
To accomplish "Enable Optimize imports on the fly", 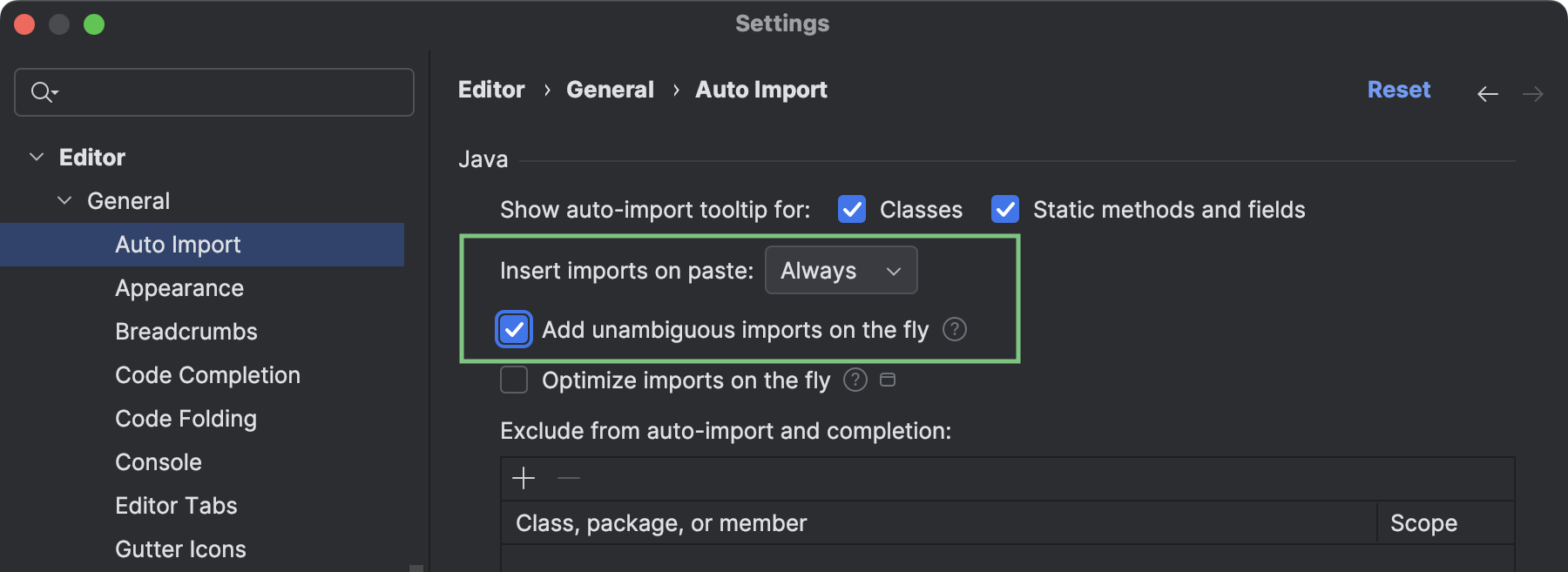I will [x=514, y=380].
